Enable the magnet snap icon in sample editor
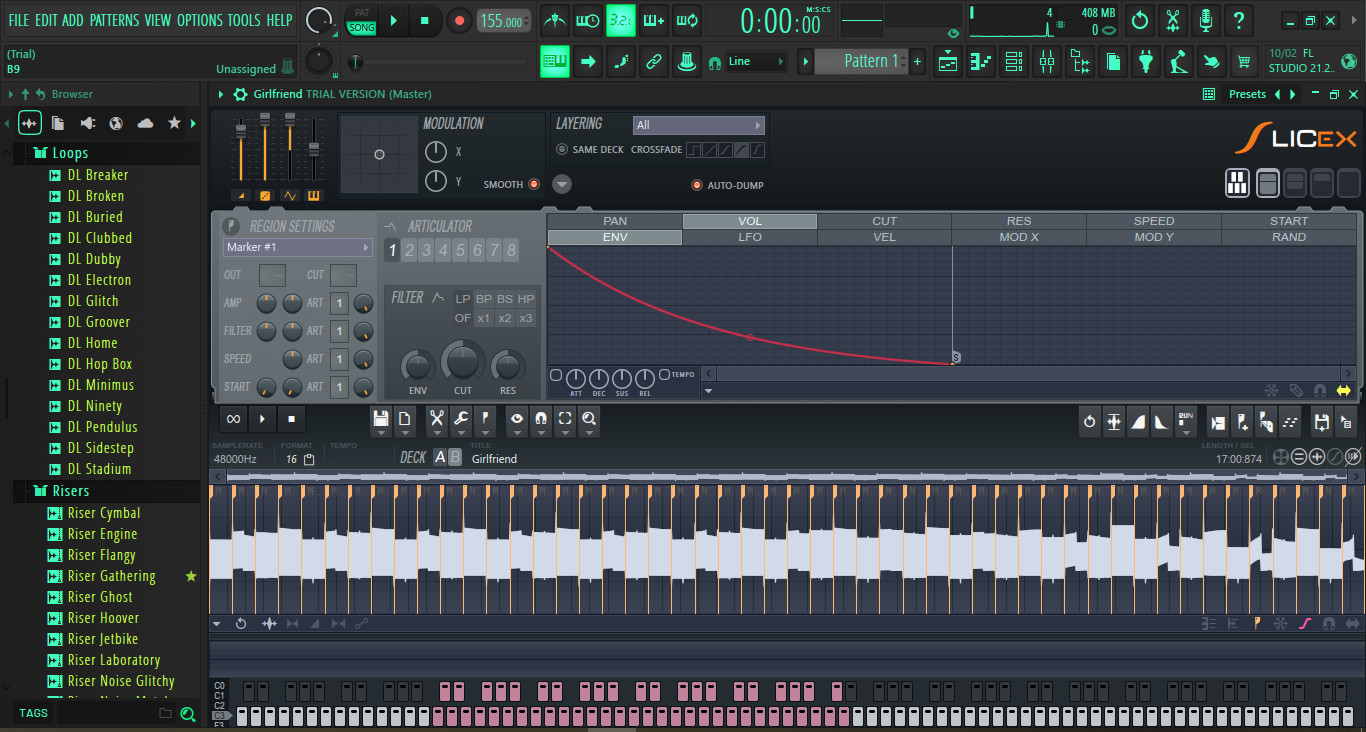The width and height of the screenshot is (1366, 732). pyautogui.click(x=540, y=418)
